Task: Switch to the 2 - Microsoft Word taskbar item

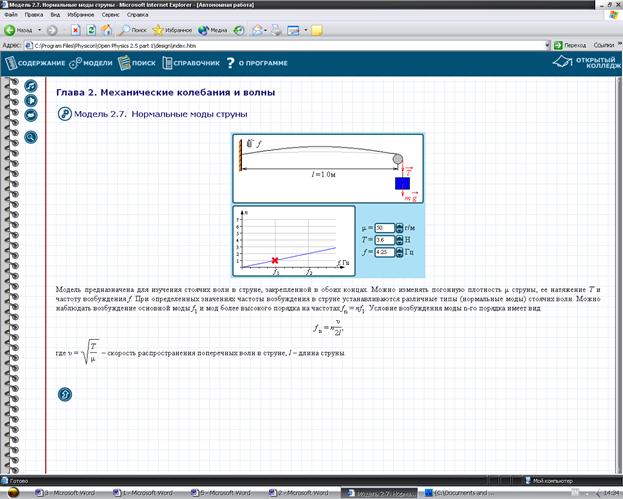Action: coord(299,493)
